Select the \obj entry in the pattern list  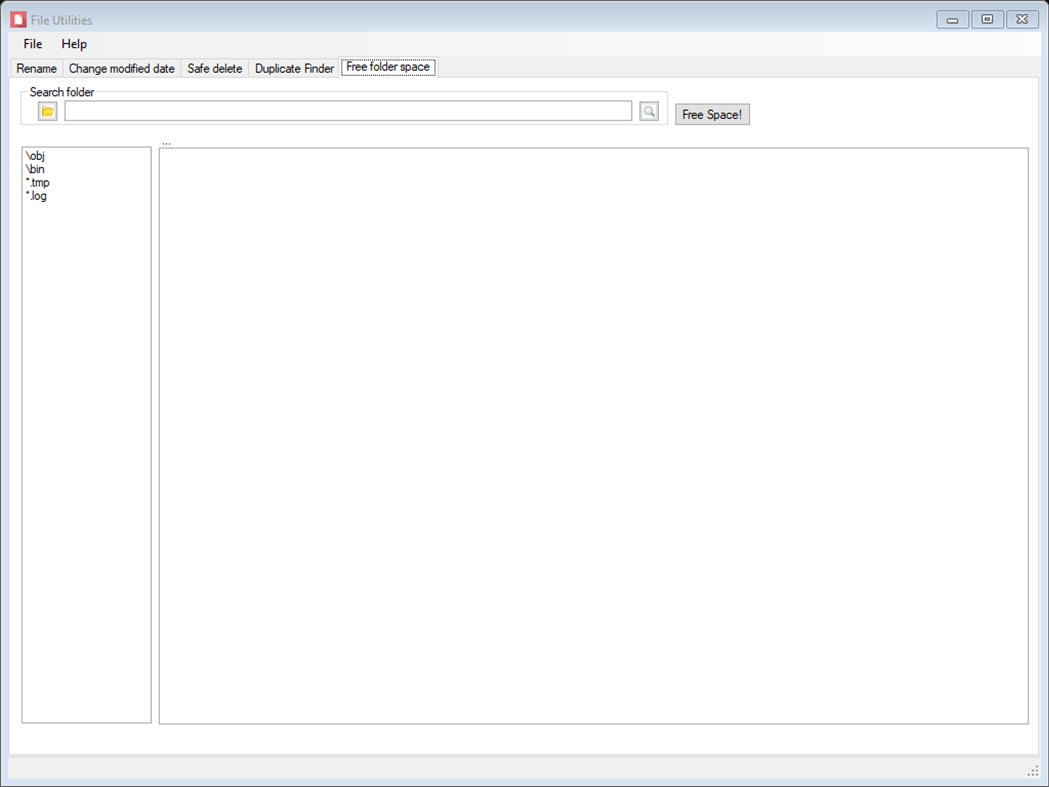point(36,155)
